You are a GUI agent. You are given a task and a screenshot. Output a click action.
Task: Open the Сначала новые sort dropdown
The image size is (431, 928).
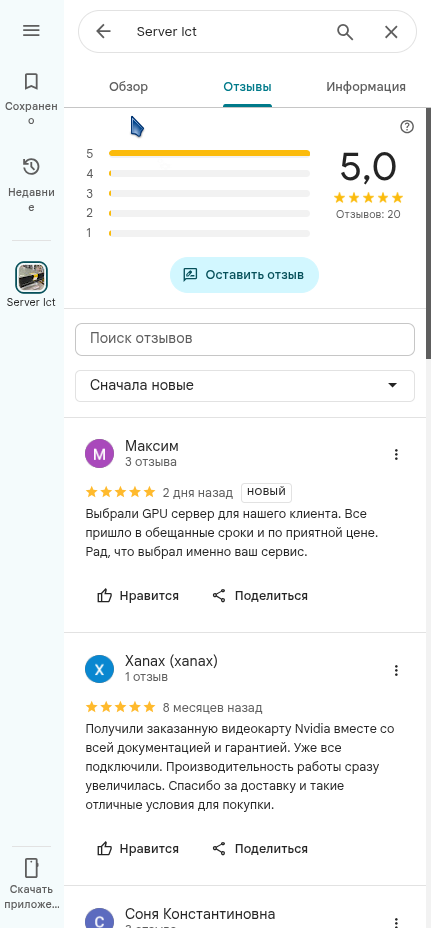coord(245,386)
